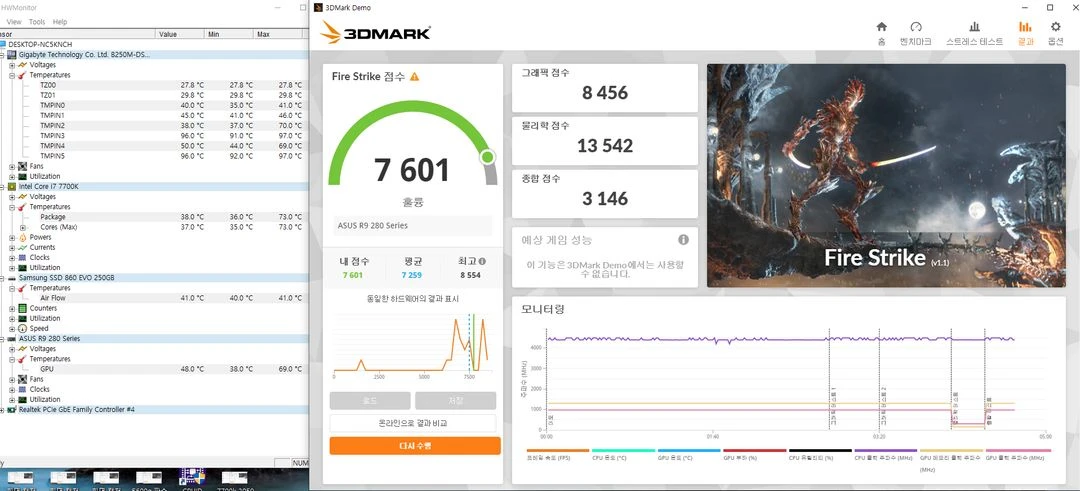Switch to the Results (결과) tab
The height and width of the screenshot is (491, 1080).
1025,32
